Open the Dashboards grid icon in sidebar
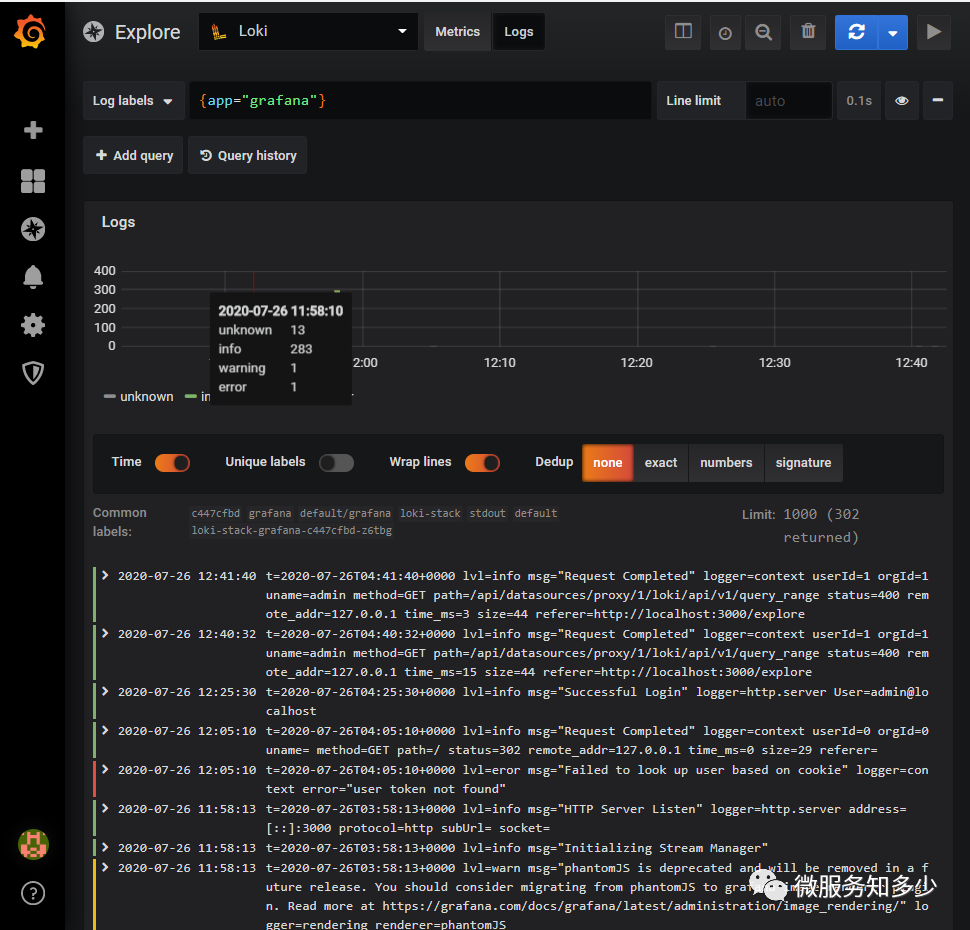 point(33,181)
